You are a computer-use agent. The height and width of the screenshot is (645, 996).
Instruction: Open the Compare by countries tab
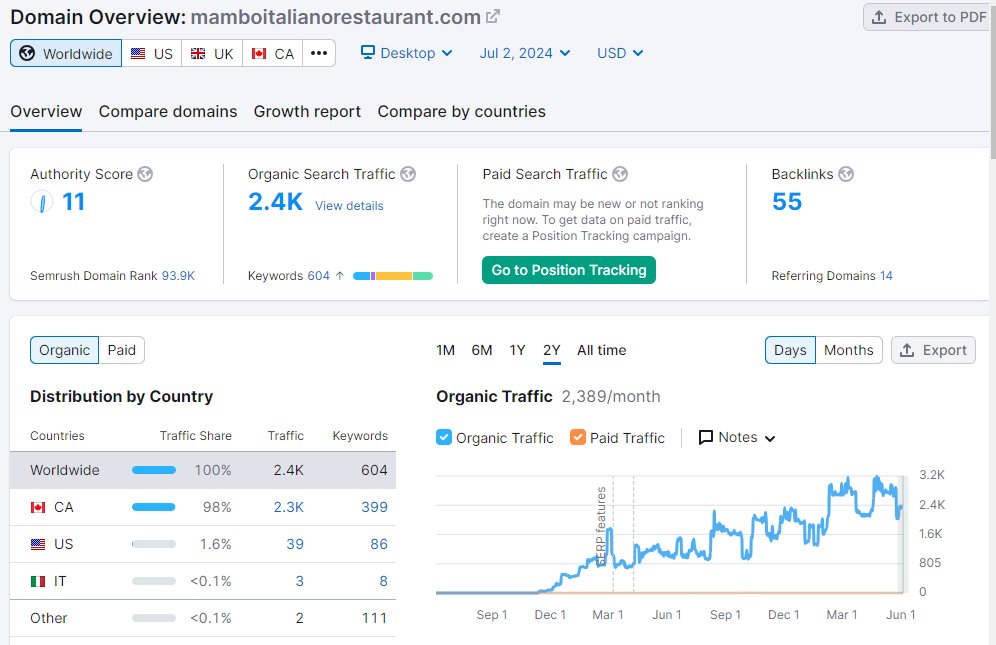point(461,112)
